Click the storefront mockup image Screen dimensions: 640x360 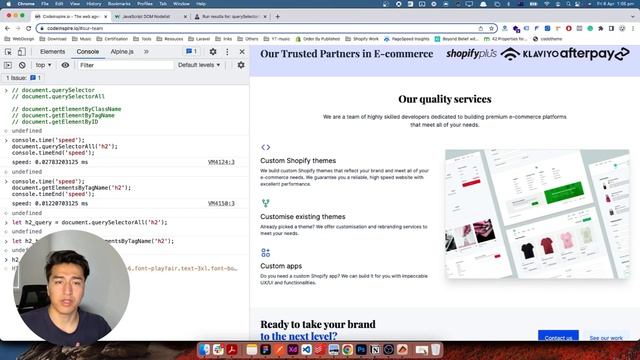click(537, 214)
